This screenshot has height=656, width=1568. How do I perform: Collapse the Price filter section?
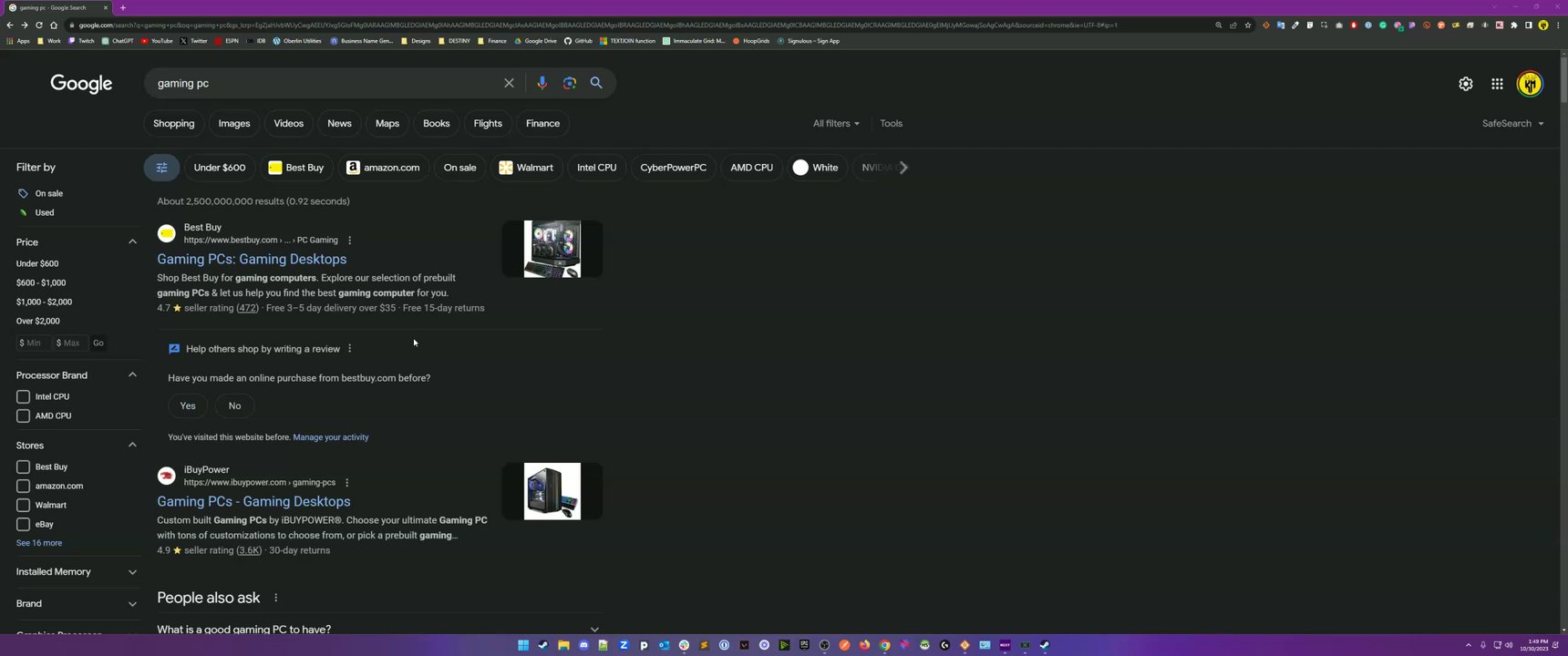(x=132, y=242)
